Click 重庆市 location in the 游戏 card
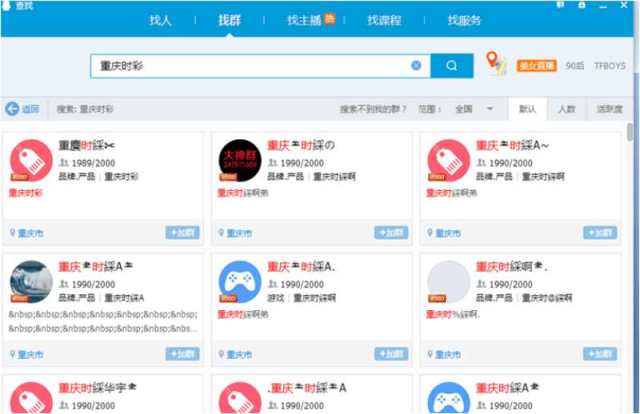Viewport: 640px width, 414px height. (x=239, y=354)
